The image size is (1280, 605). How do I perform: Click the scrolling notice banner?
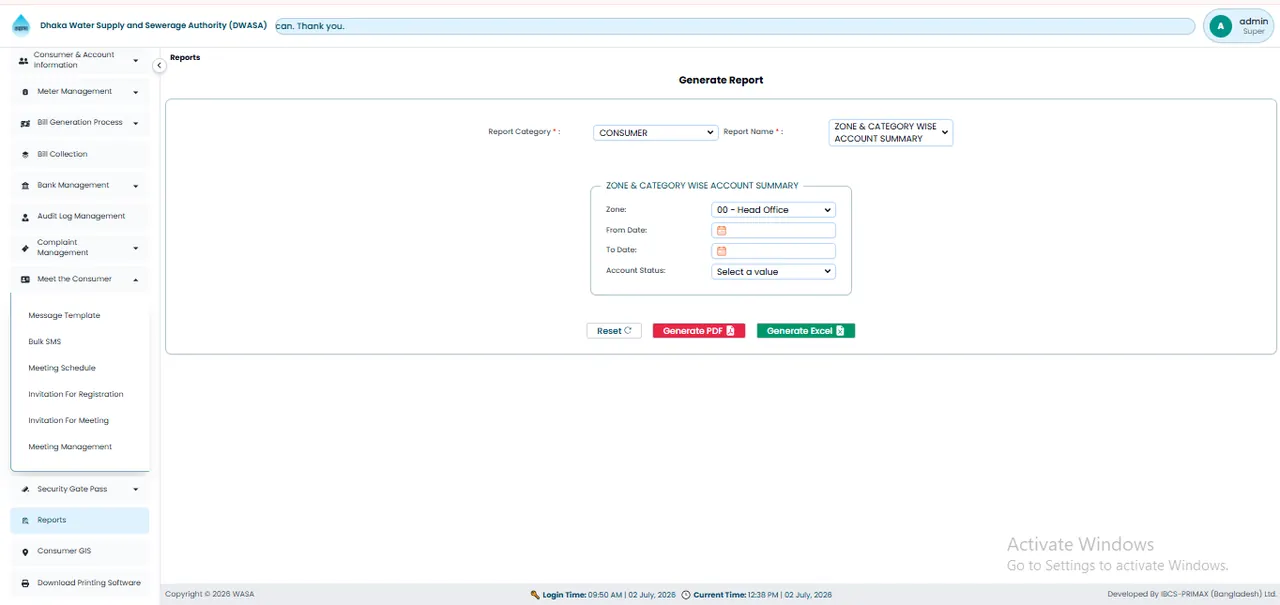[735, 26]
